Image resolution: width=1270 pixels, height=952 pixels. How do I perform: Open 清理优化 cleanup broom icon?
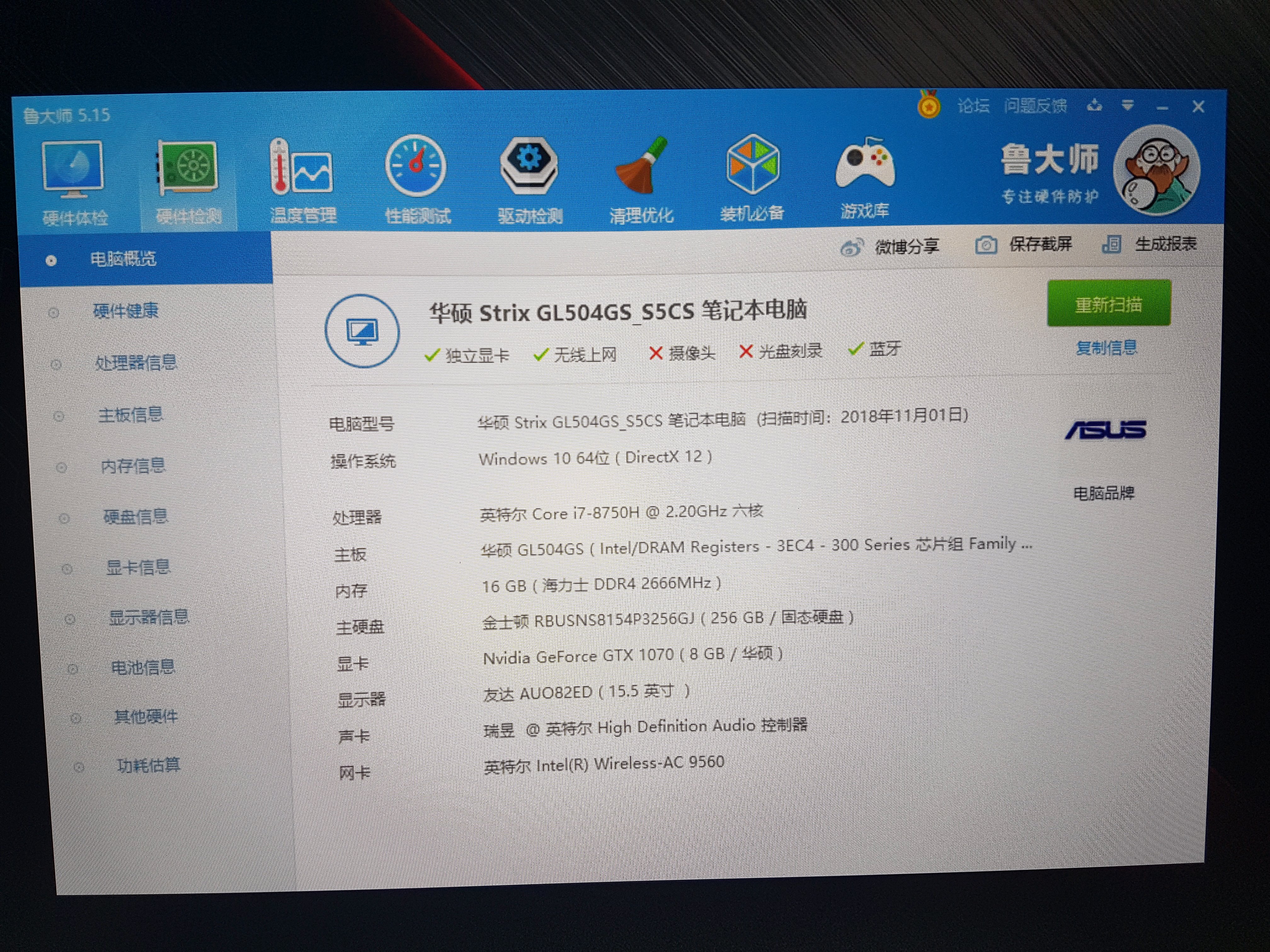click(x=641, y=180)
